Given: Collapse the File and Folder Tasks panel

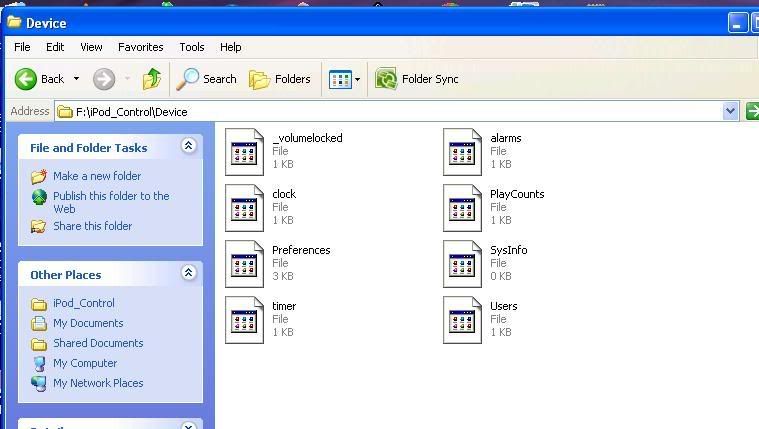Looking at the screenshot, I should point(189,147).
